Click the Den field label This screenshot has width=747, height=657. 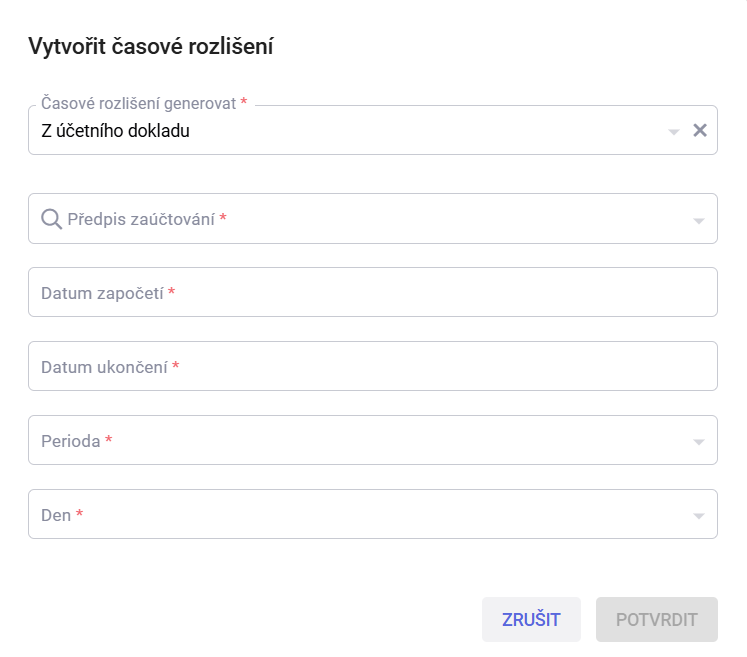tap(56, 515)
